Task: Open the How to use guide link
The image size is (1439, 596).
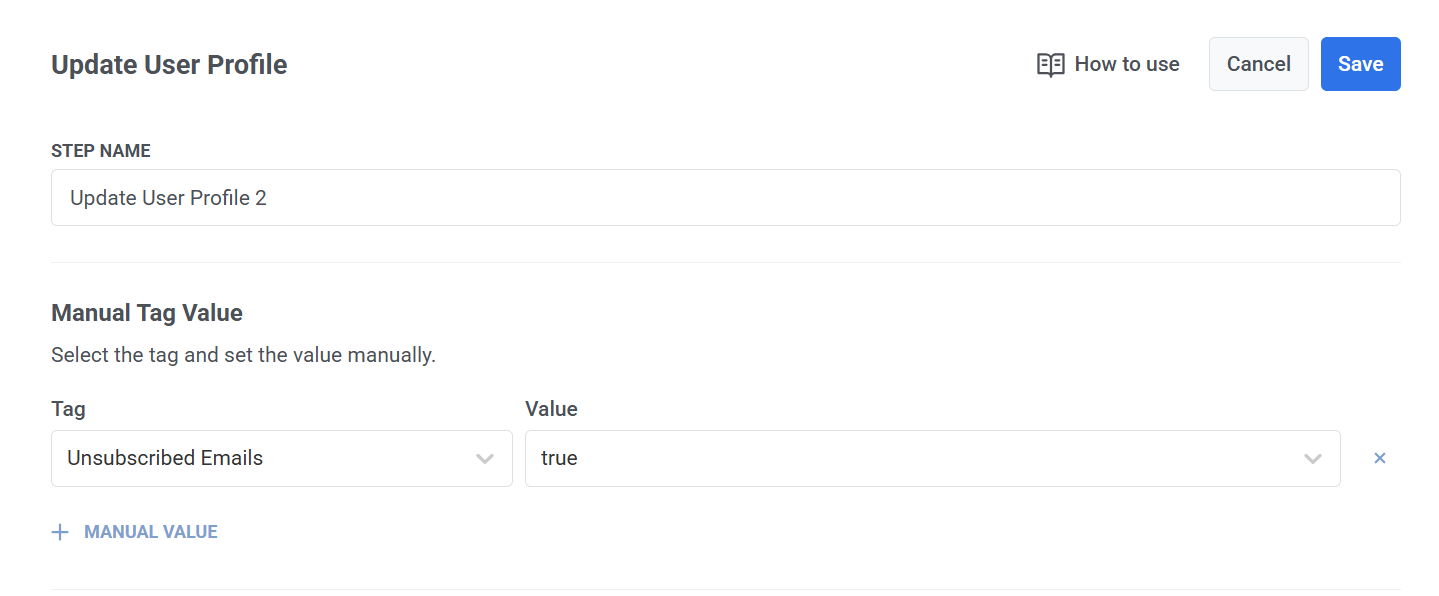Action: (1126, 65)
